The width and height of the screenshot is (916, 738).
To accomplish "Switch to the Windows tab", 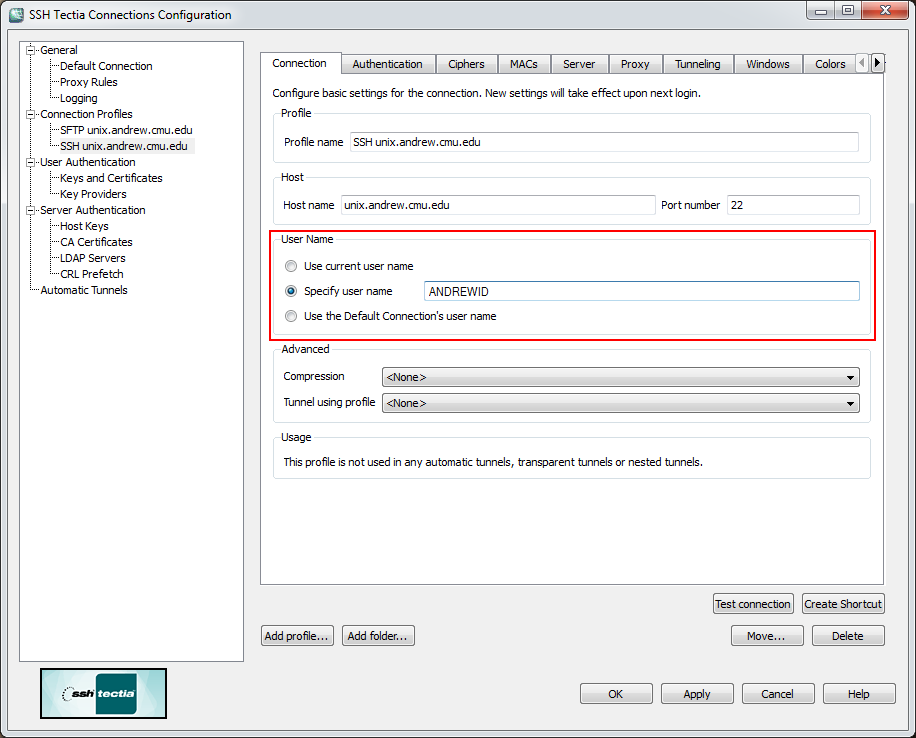I will pyautogui.click(x=768, y=64).
